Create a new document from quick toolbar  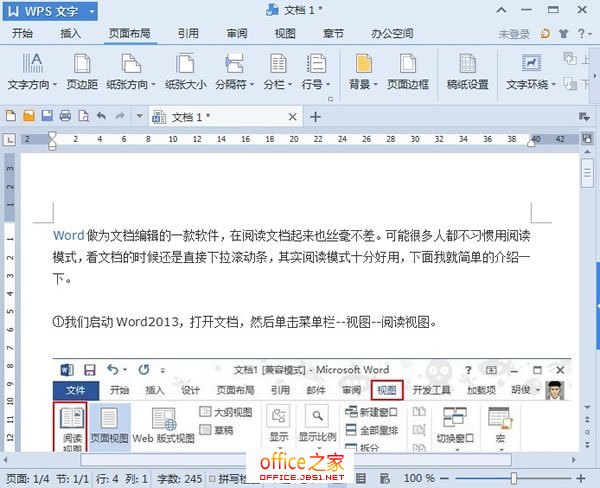point(11,116)
